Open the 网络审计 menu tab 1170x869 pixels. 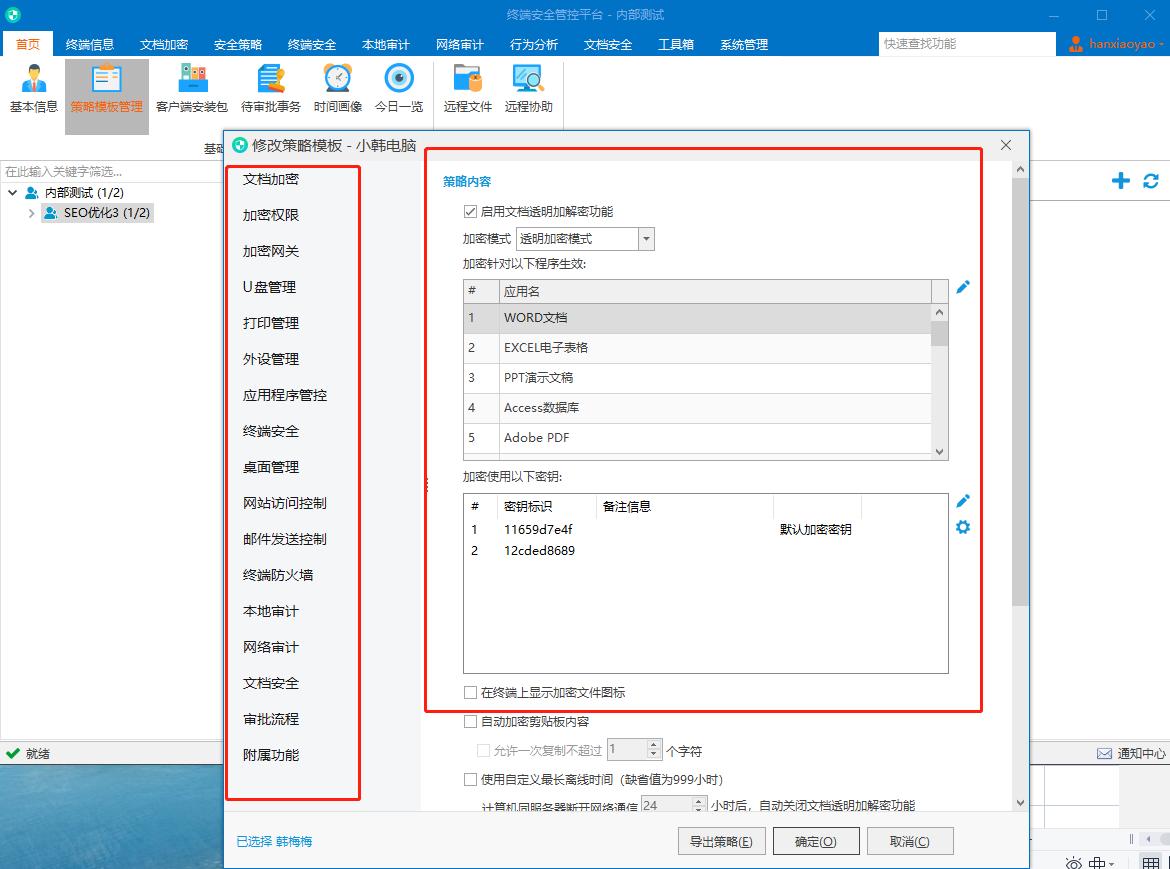click(x=460, y=44)
